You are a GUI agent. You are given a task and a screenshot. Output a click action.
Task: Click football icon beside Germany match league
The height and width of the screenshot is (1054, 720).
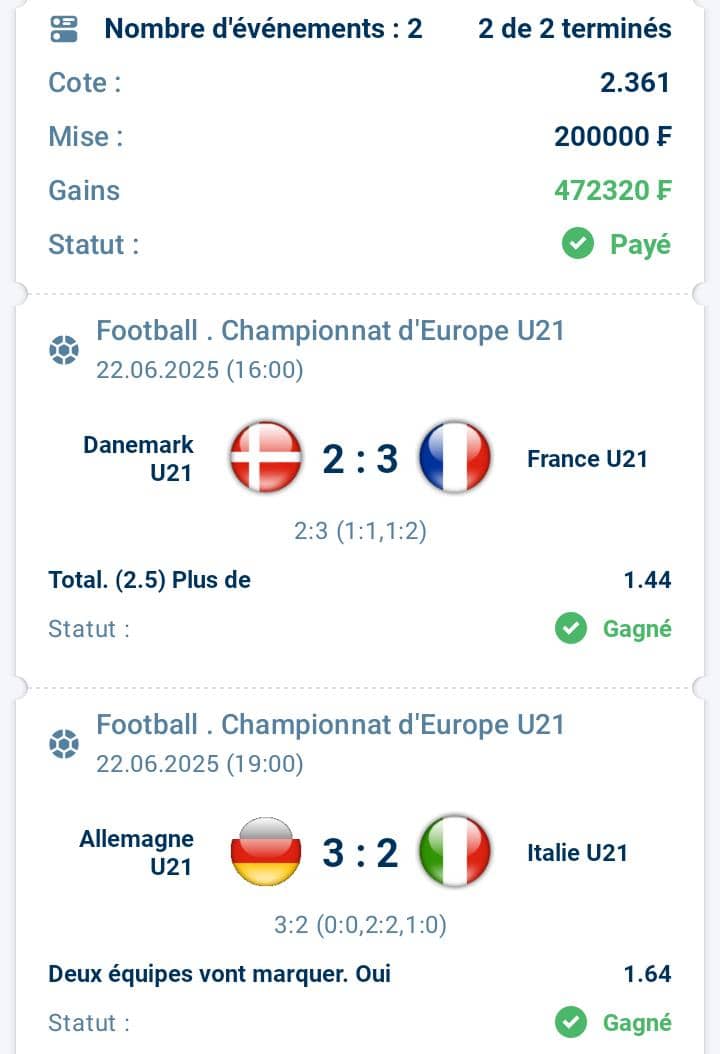click(x=64, y=744)
